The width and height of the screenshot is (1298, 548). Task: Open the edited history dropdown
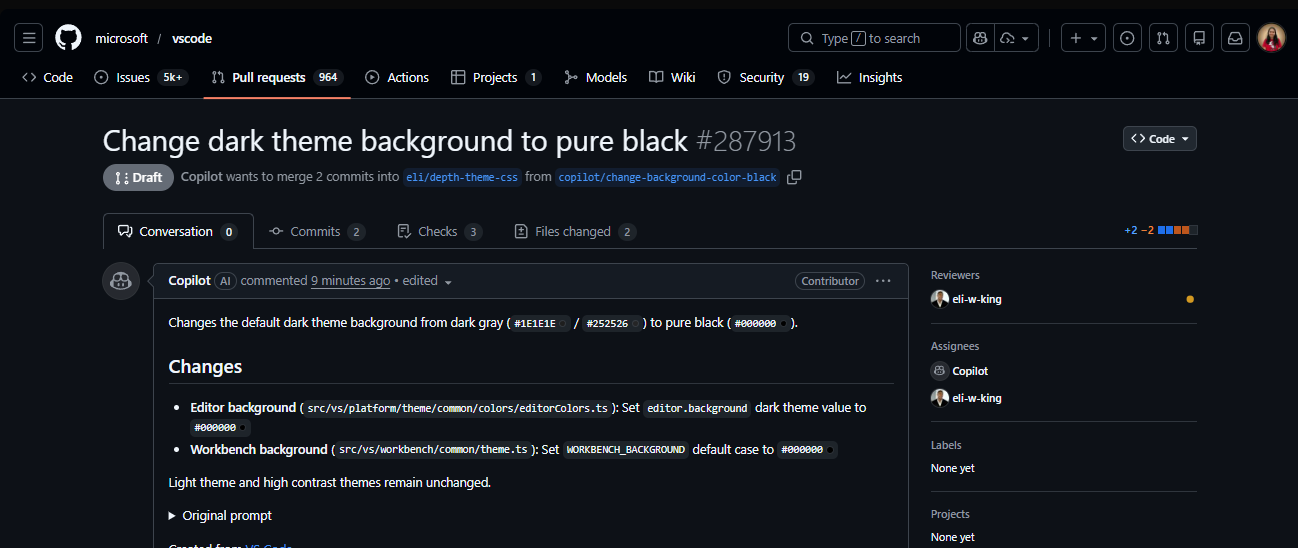(427, 281)
